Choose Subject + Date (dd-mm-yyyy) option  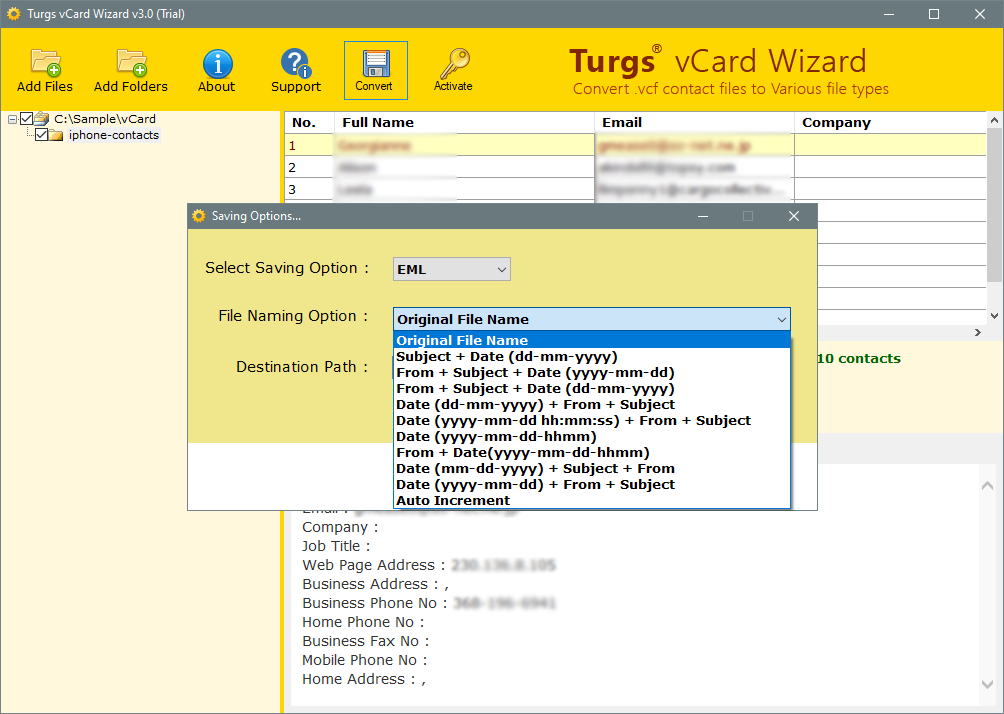click(x=592, y=356)
